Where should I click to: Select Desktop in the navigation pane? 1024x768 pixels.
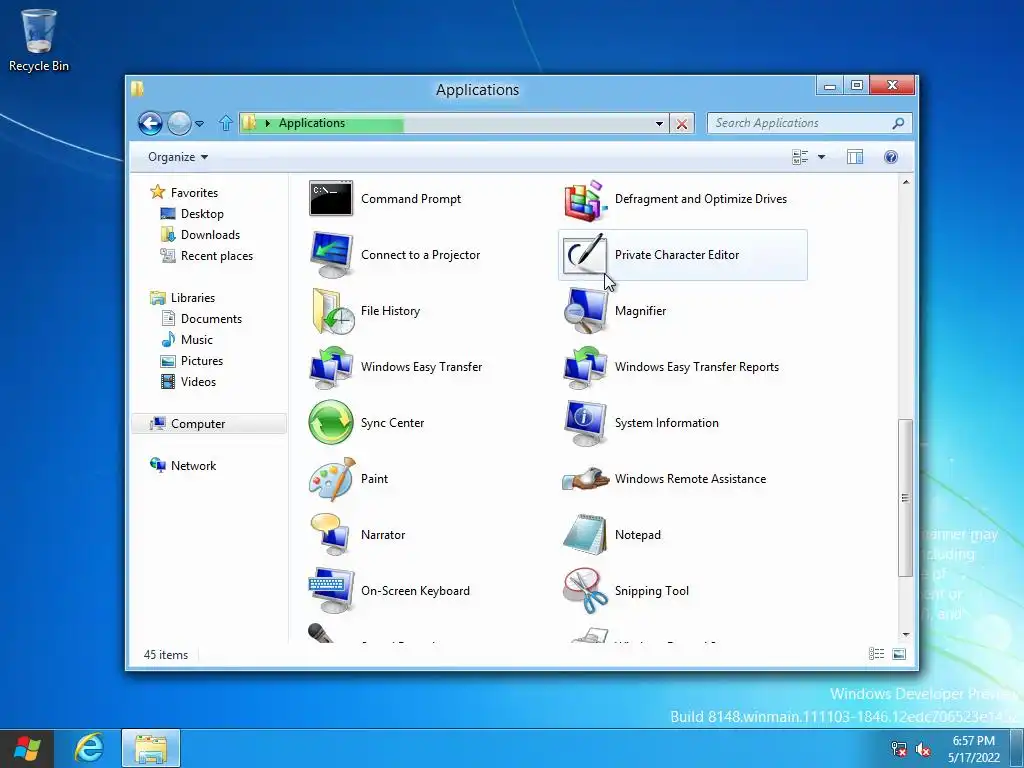(x=202, y=214)
